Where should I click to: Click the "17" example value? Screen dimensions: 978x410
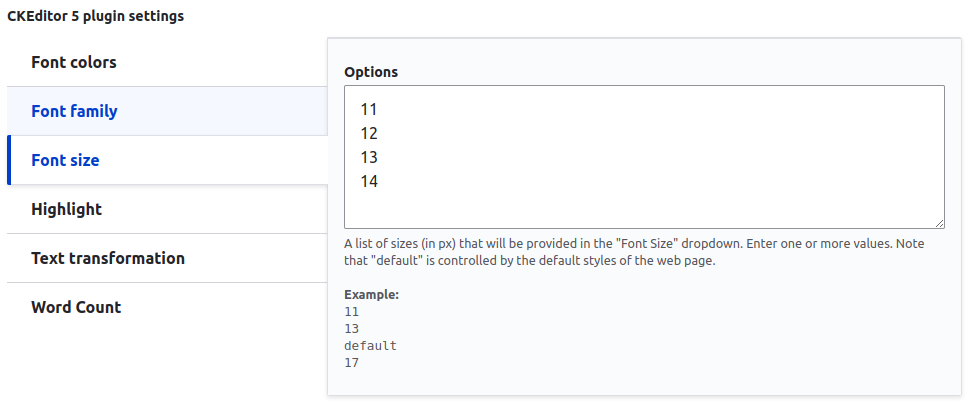point(351,363)
